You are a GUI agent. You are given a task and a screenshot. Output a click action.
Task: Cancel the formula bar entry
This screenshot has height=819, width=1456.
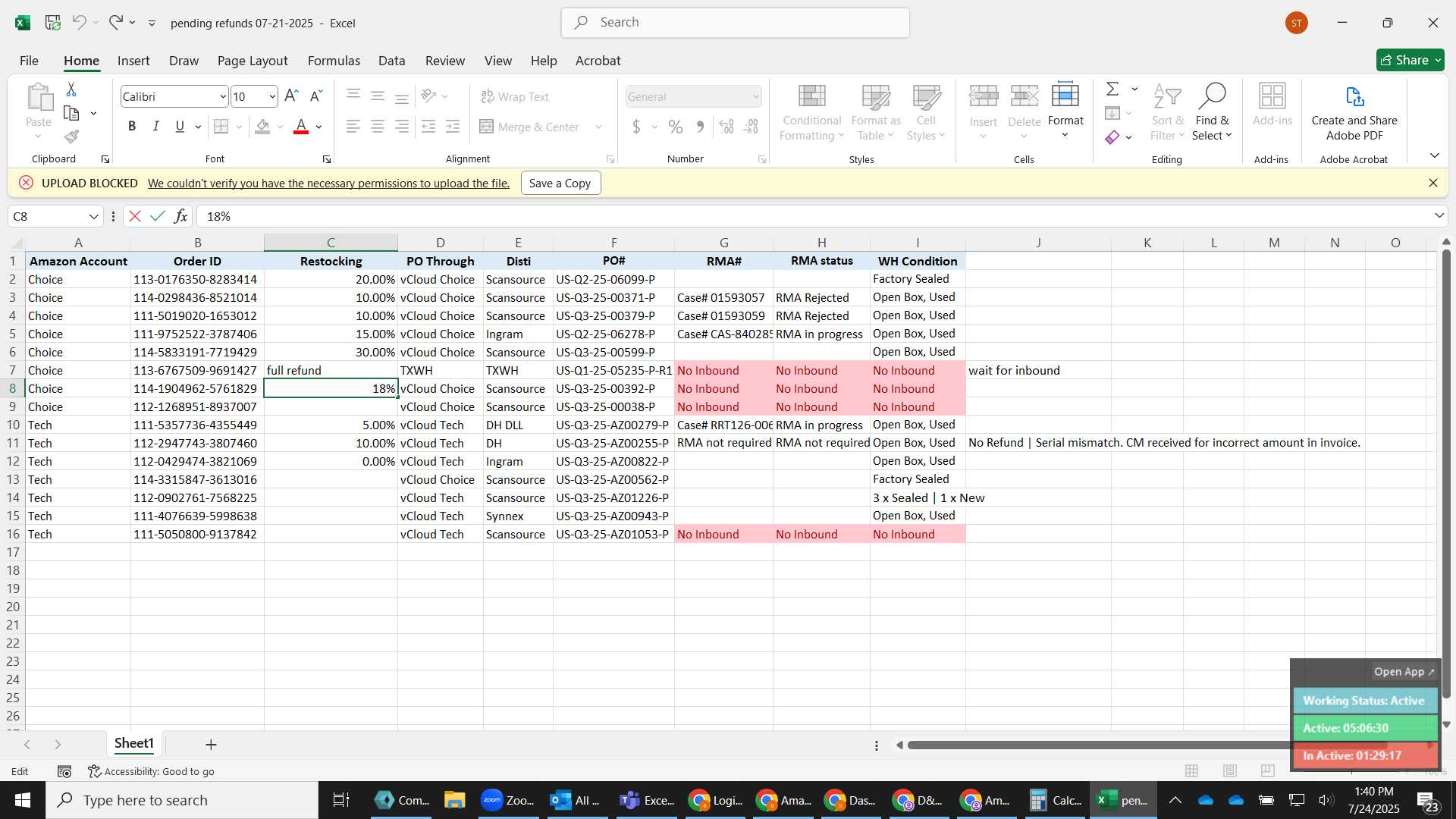134,216
